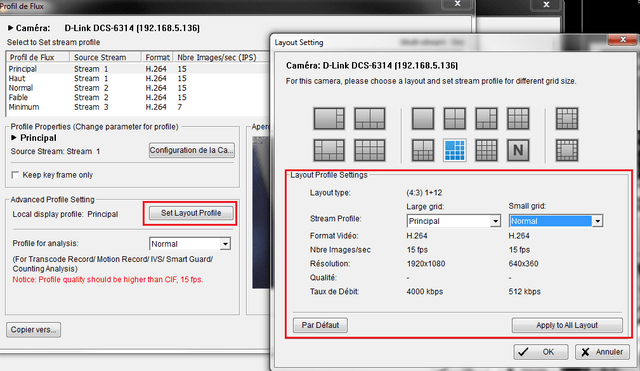Enable Keep key frame only checkbox
The height and width of the screenshot is (371, 640).
coord(15,175)
